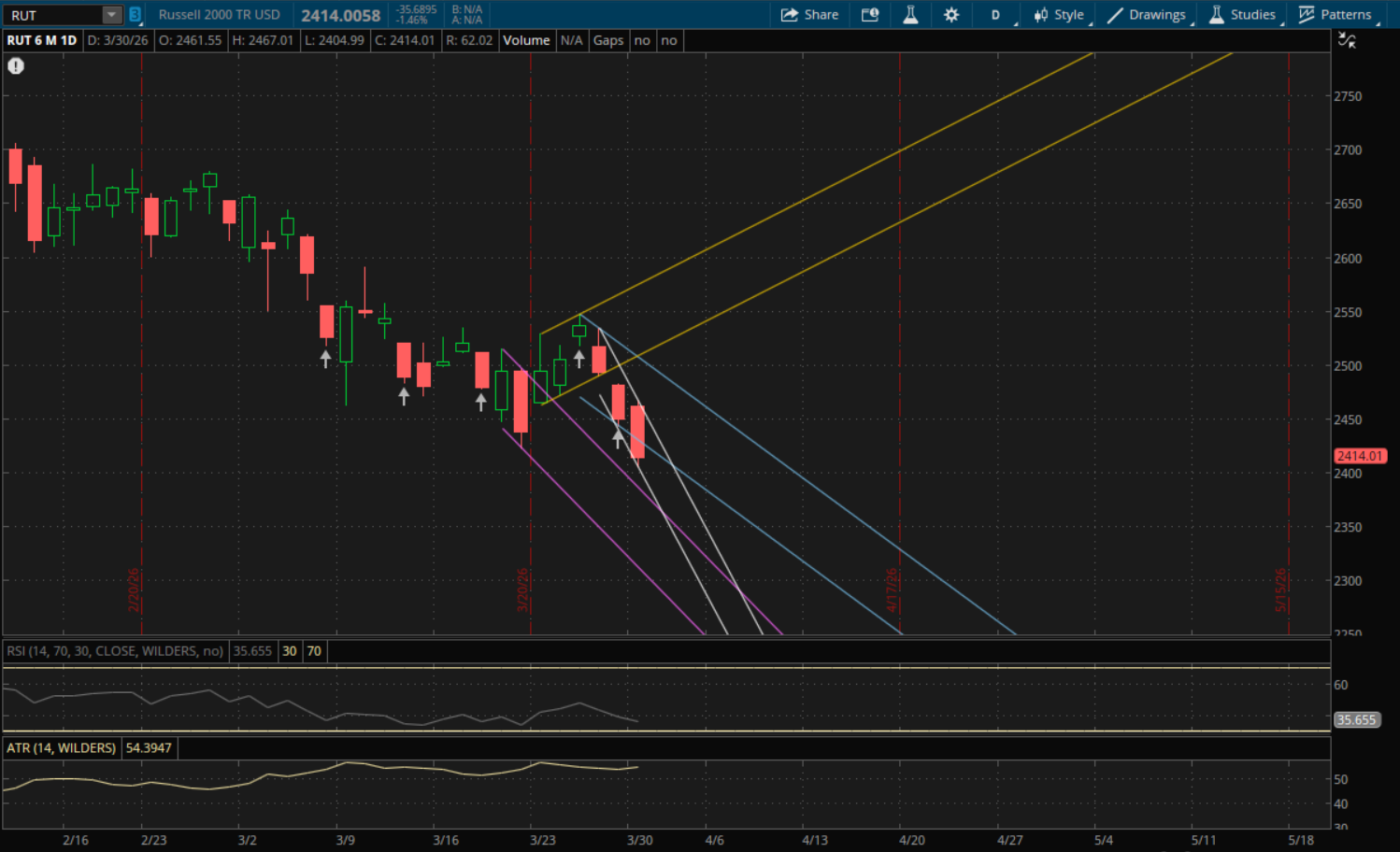The image size is (1400, 852).
Task: Click the Volume label in the status bar
Action: 526,40
